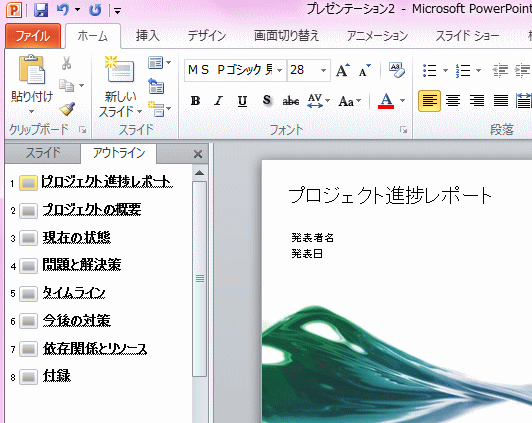Click the bullet list icon

(x=430, y=71)
